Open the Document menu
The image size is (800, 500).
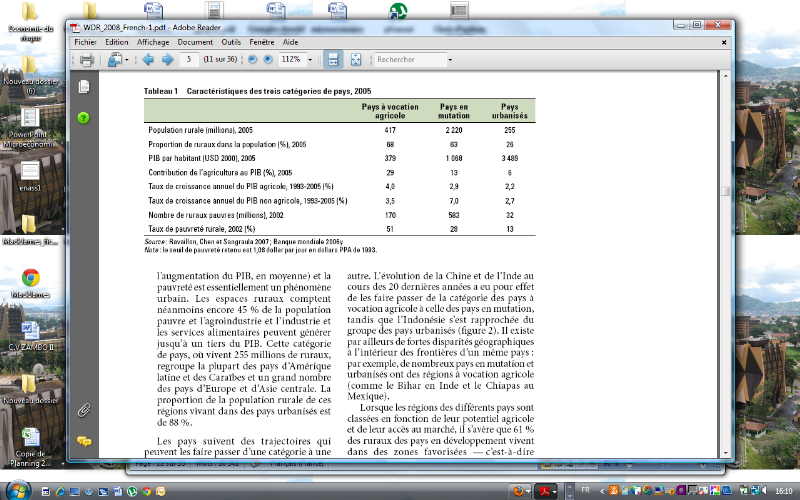[195, 42]
